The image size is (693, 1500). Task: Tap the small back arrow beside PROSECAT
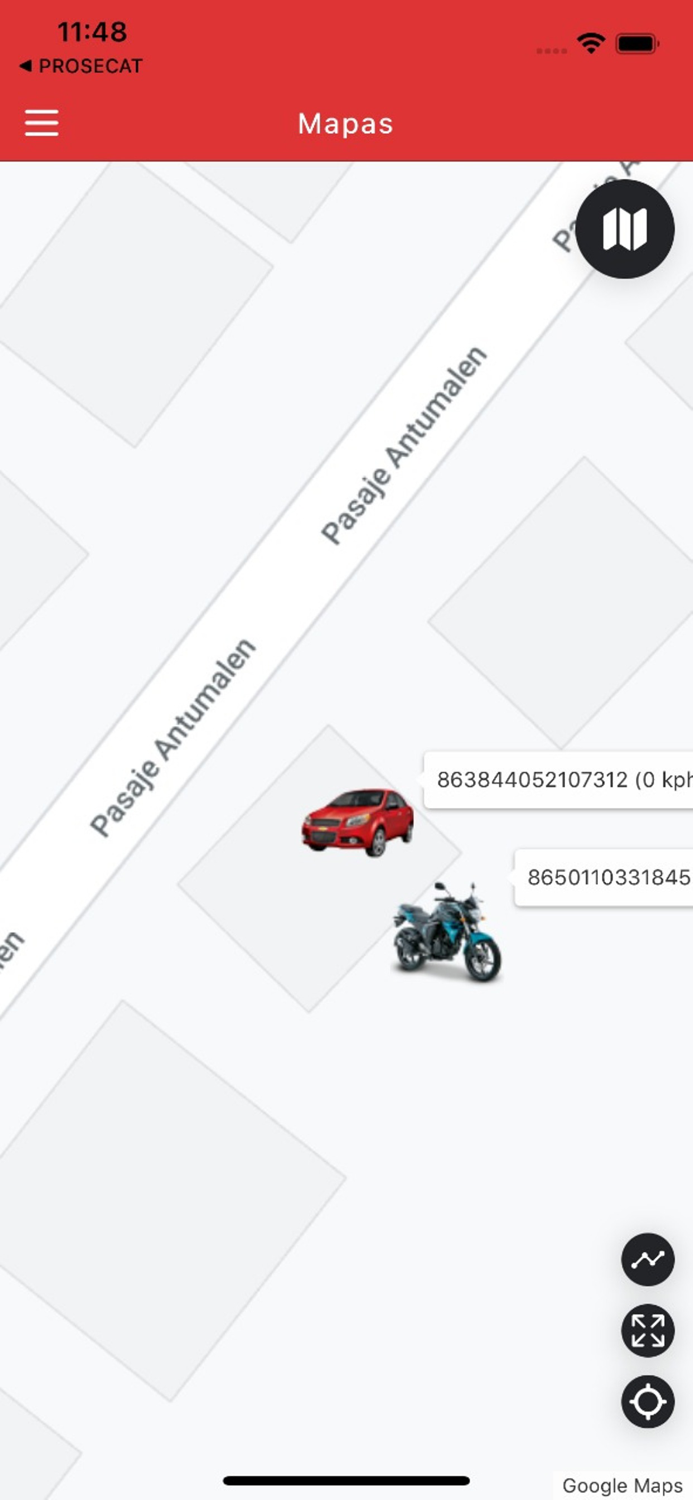click(x=25, y=66)
